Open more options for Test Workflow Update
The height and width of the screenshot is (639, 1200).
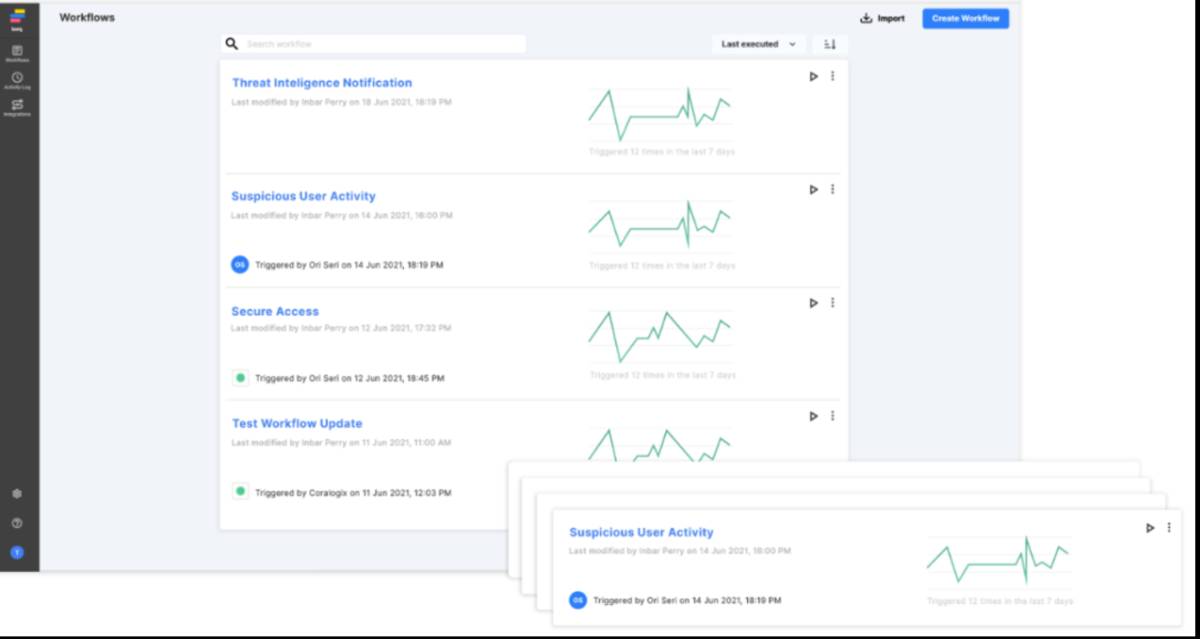tap(833, 416)
